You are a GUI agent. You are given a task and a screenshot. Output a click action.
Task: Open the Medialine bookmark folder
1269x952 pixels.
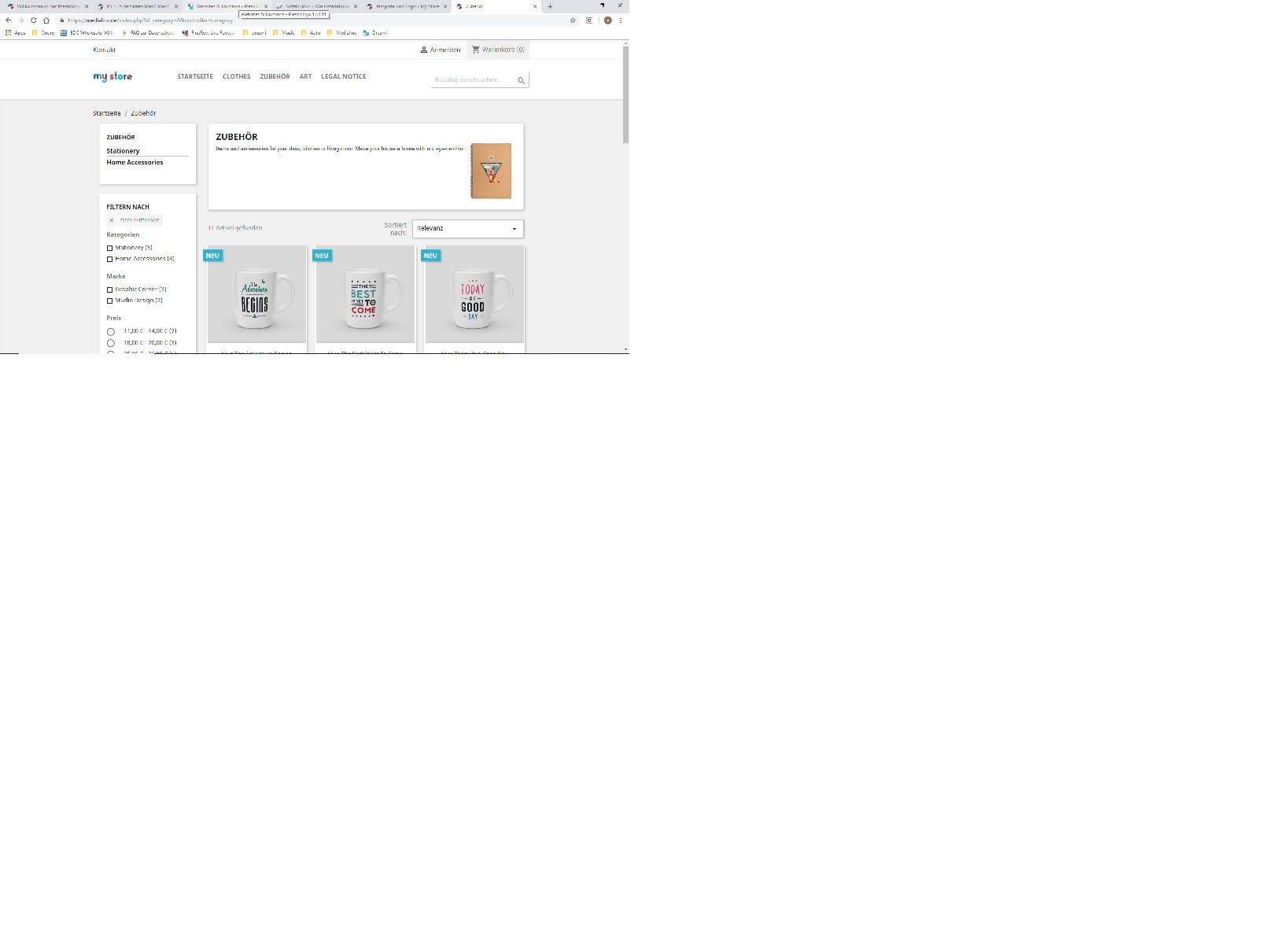[341, 33]
